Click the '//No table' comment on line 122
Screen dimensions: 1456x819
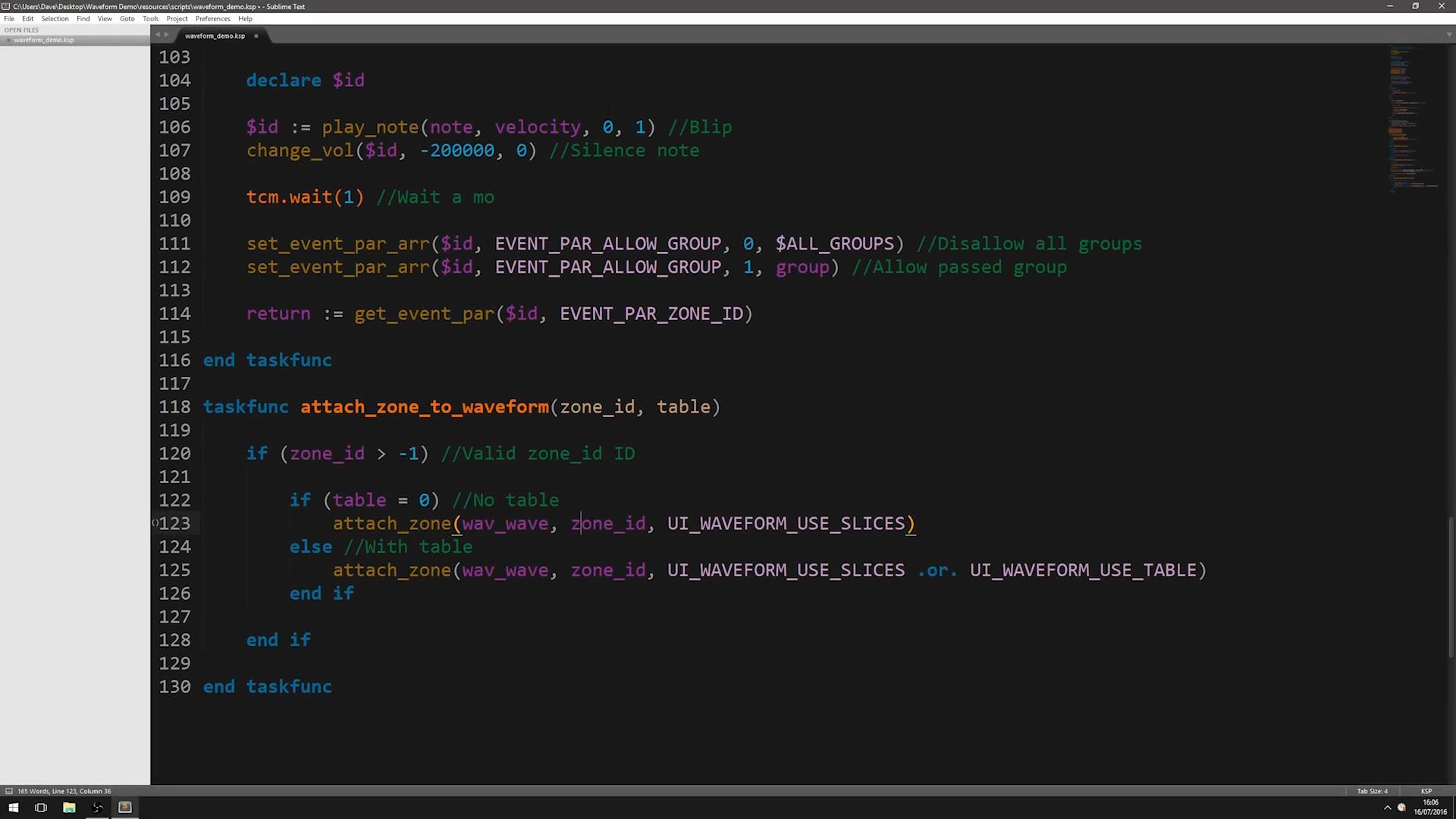pos(505,500)
